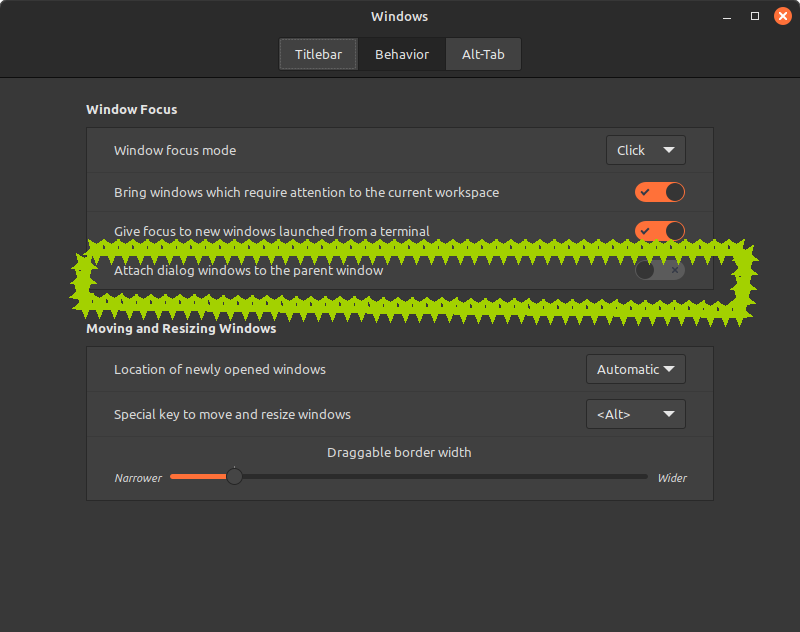The width and height of the screenshot is (800, 632).
Task: Open the Window focus mode dropdown
Action: [645, 150]
